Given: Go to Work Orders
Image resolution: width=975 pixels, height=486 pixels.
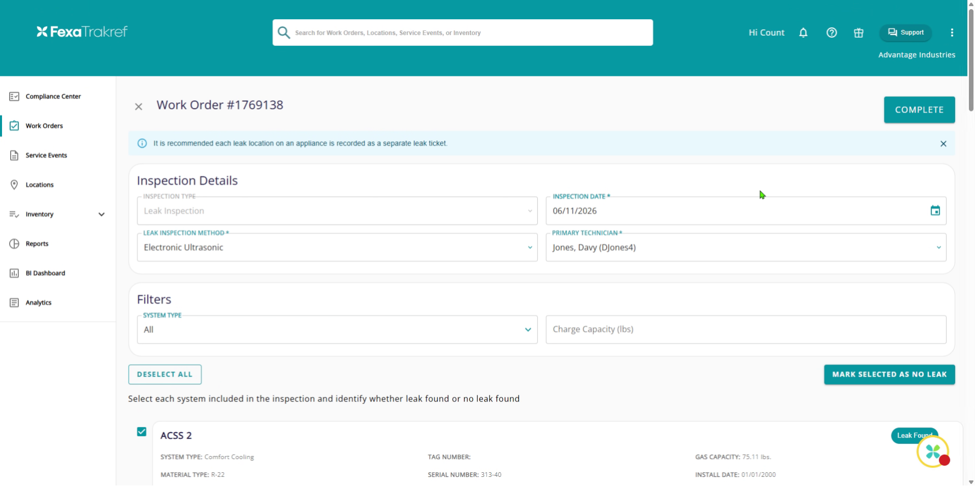Looking at the screenshot, I should pyautogui.click(x=44, y=126).
